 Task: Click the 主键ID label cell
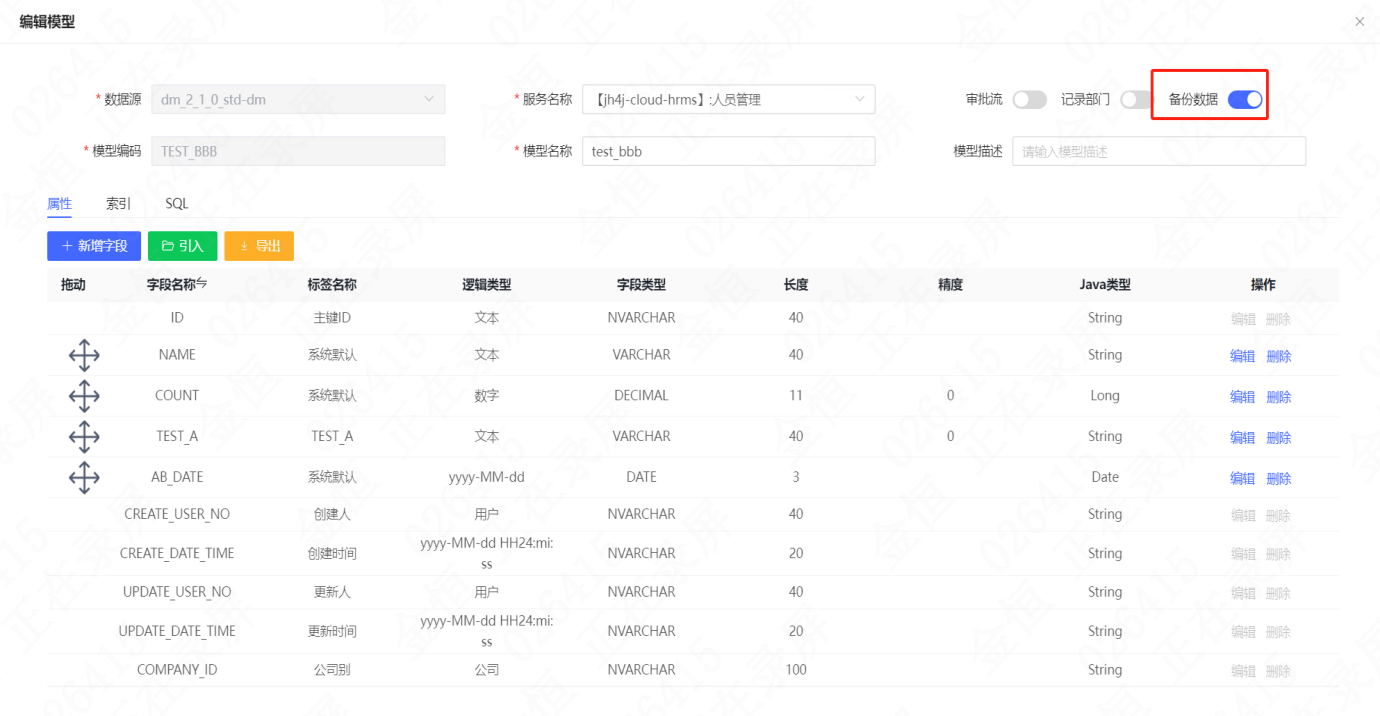332,318
